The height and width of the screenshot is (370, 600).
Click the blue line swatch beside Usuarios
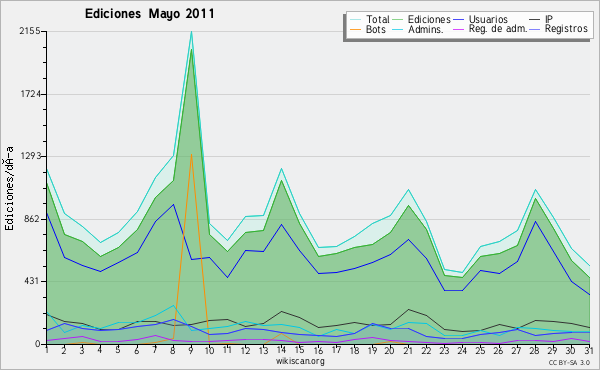[458, 20]
